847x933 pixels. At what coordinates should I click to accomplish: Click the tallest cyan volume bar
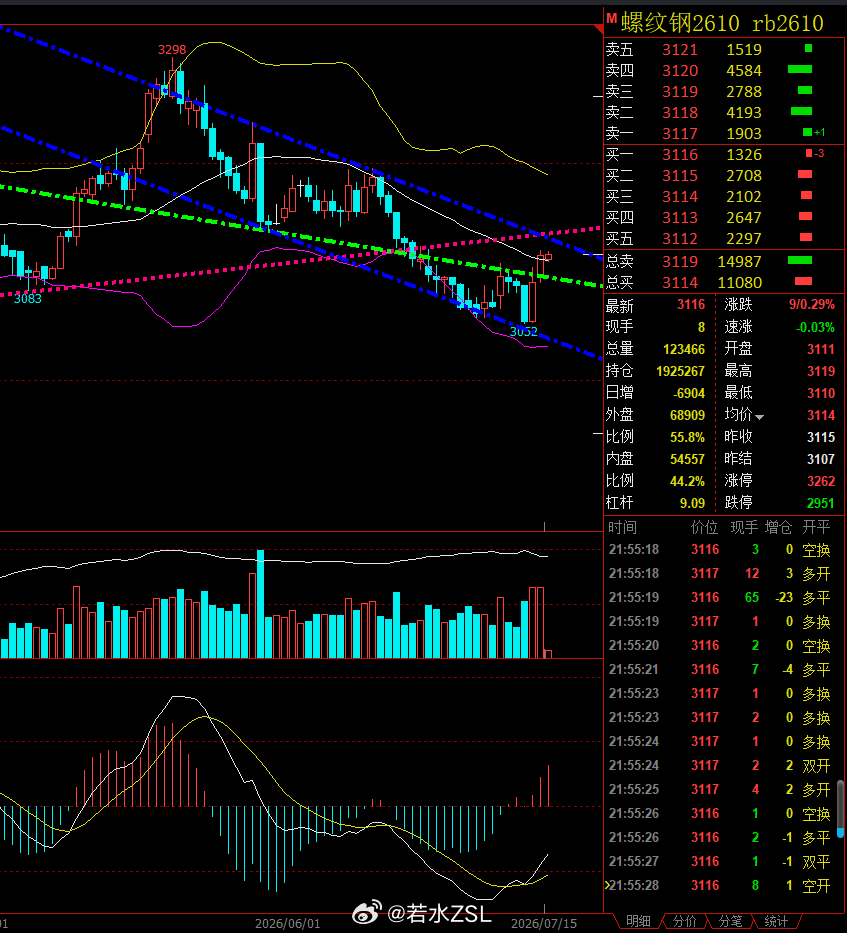coord(260,604)
